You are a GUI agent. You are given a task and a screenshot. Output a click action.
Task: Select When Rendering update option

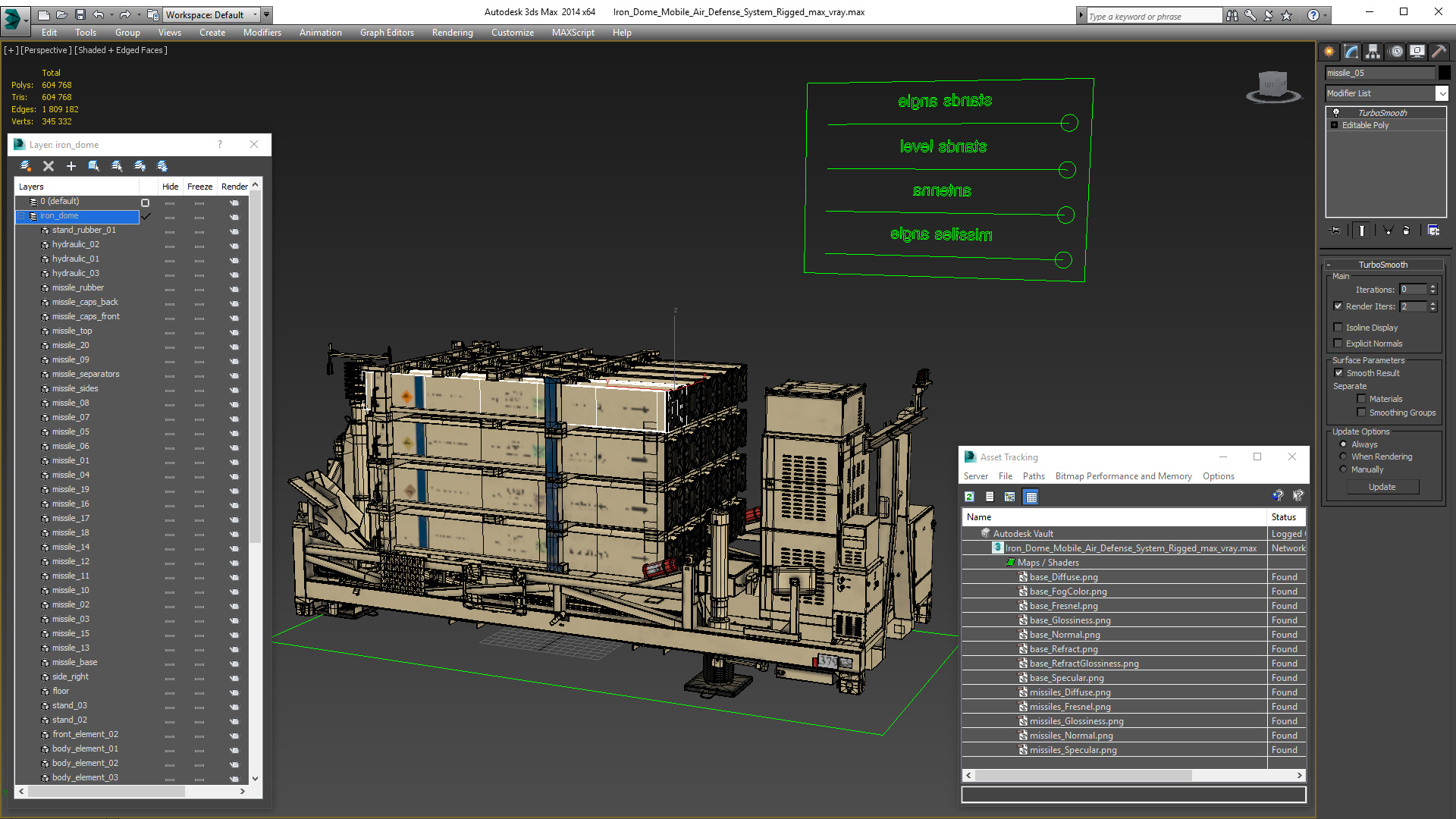(x=1344, y=457)
